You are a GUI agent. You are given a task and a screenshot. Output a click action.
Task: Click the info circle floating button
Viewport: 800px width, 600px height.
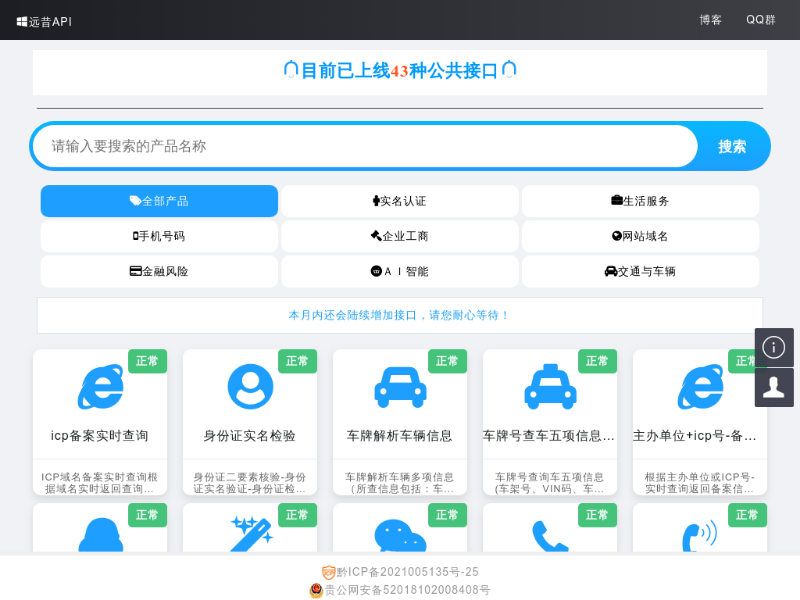point(774,347)
